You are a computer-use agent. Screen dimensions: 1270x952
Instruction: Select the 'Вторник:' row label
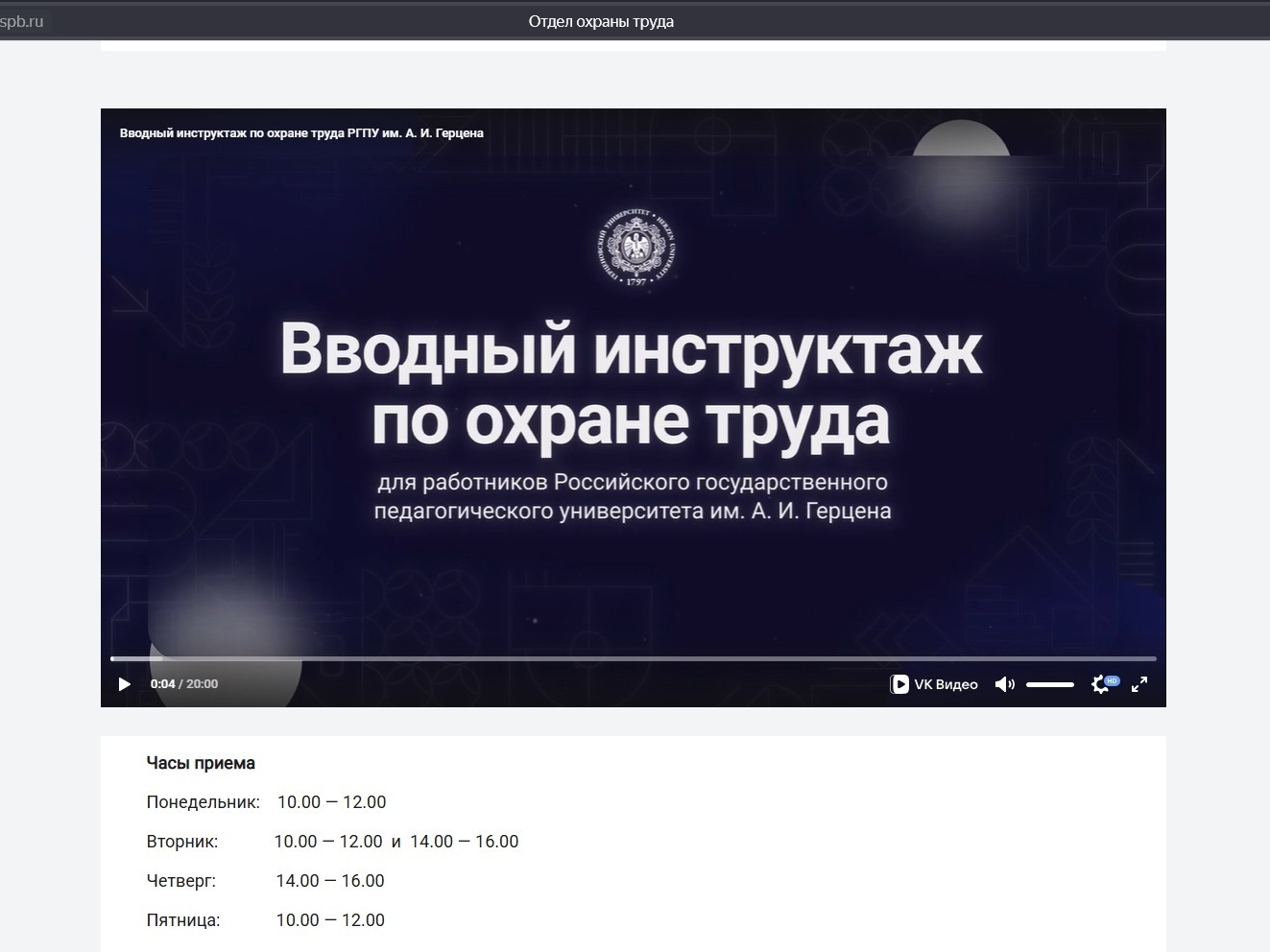click(182, 842)
